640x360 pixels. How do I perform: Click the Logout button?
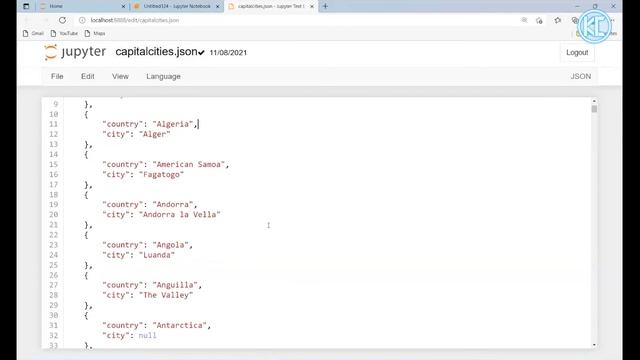577,52
